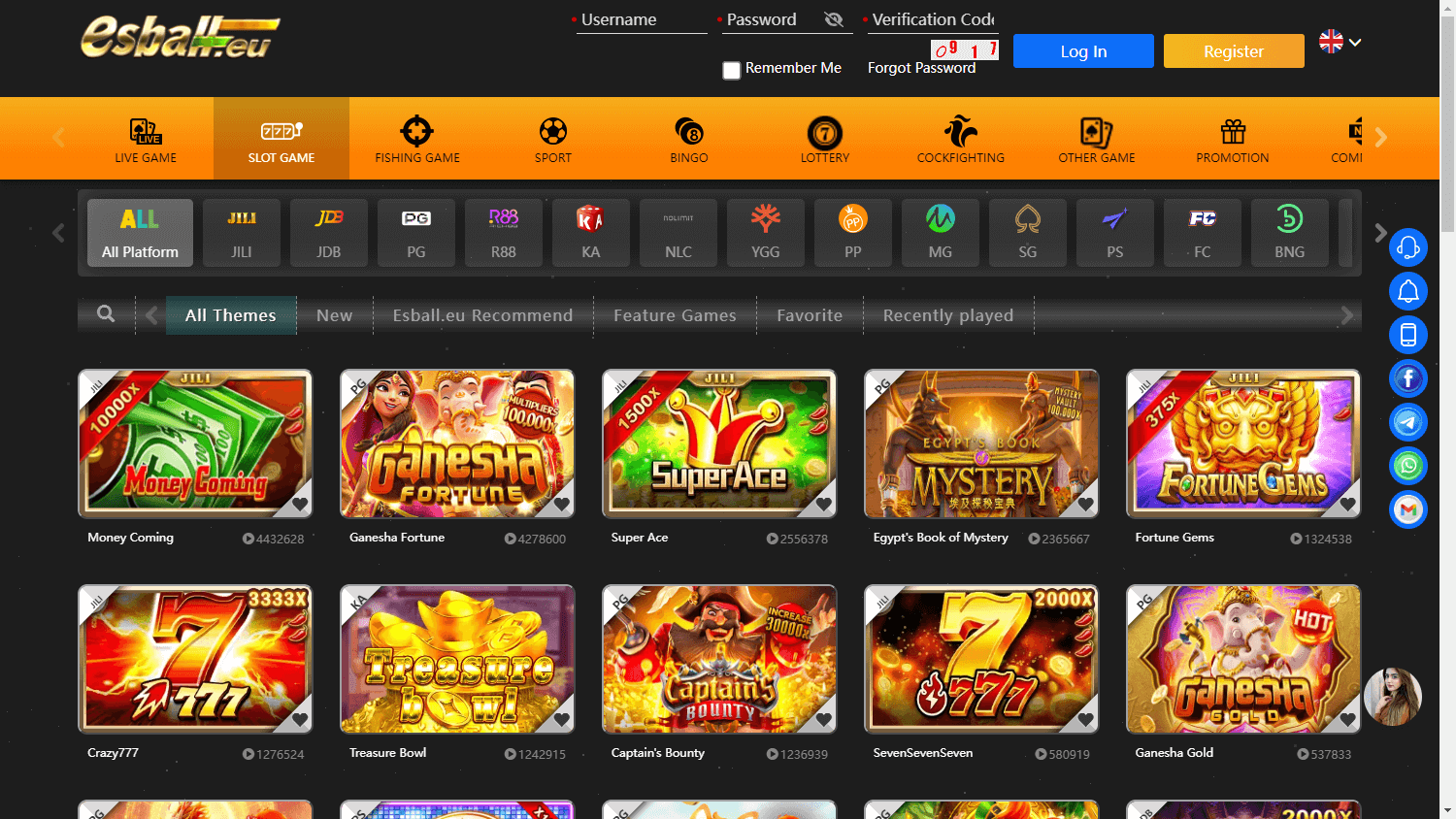Viewport: 1456px width, 819px height.
Task: Filter slots by YGG platform
Action: (766, 233)
